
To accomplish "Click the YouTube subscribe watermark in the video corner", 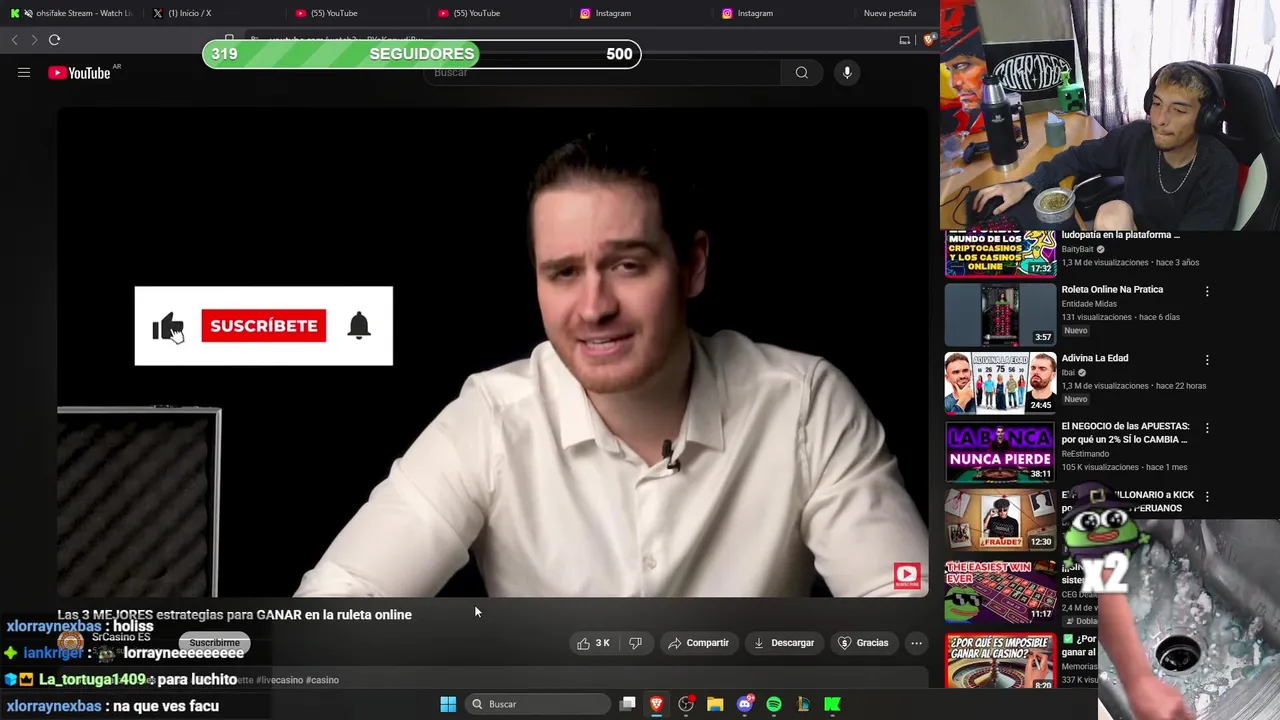I will point(907,575).
